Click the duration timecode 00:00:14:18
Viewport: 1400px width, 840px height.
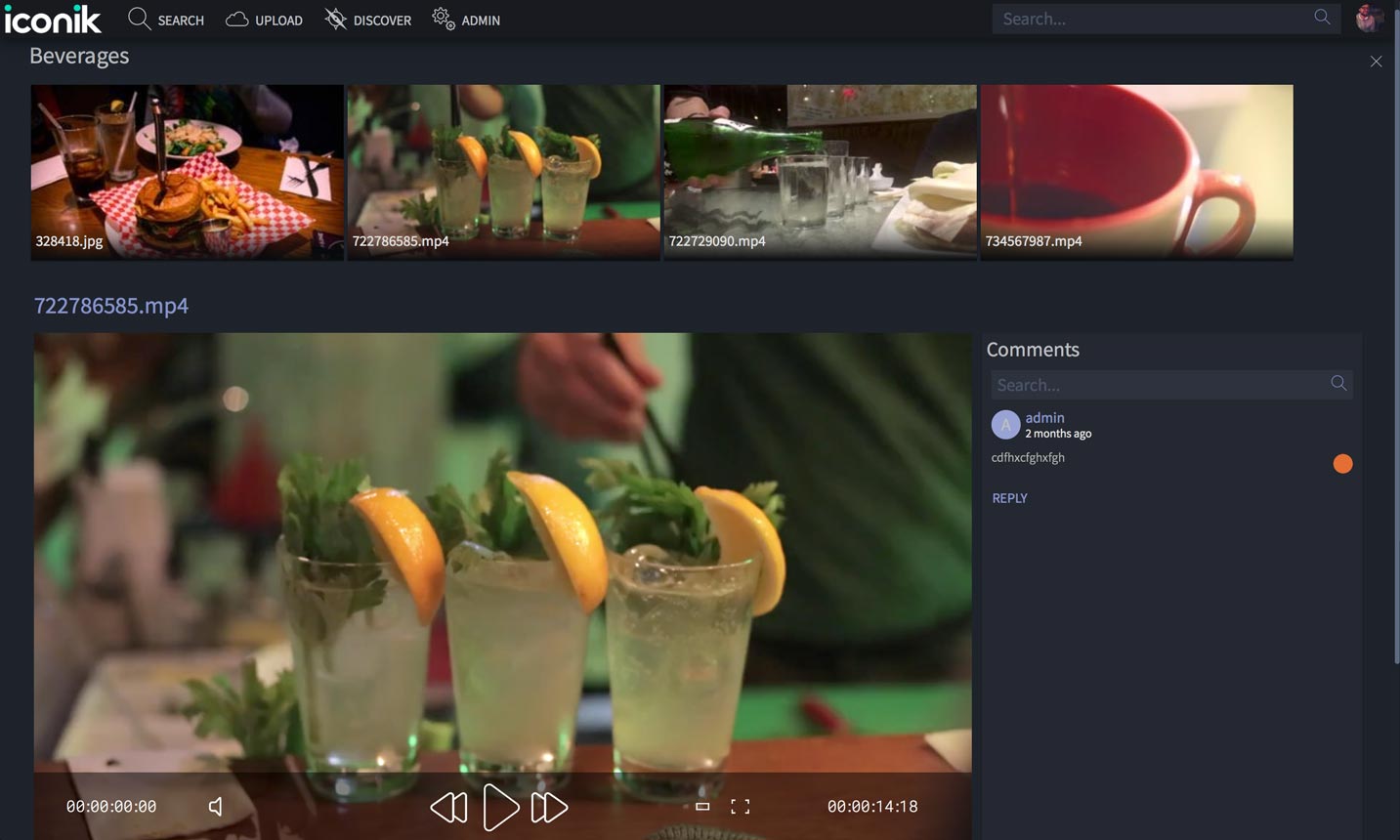pyautogui.click(x=872, y=807)
